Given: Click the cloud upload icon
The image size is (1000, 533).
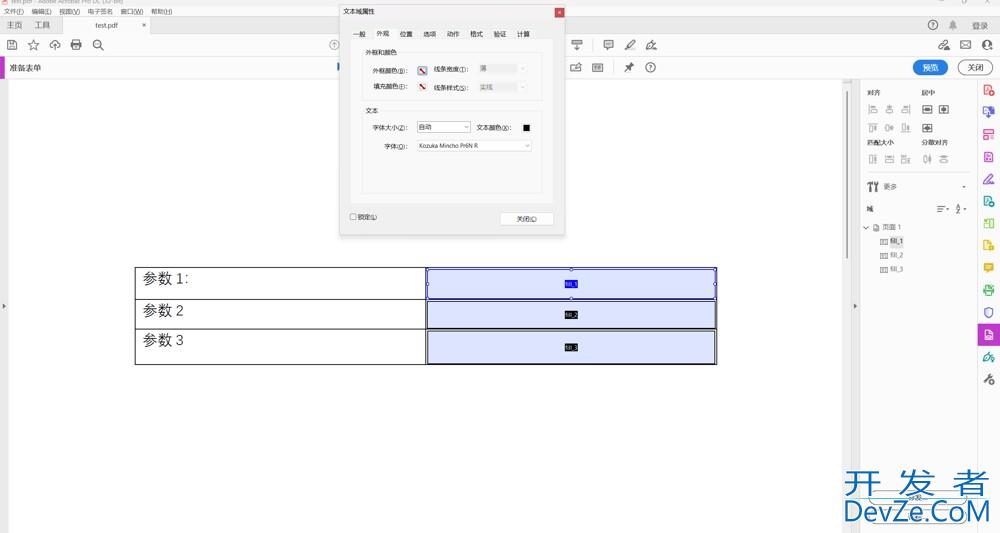Looking at the screenshot, I should pyautogui.click(x=55, y=45).
